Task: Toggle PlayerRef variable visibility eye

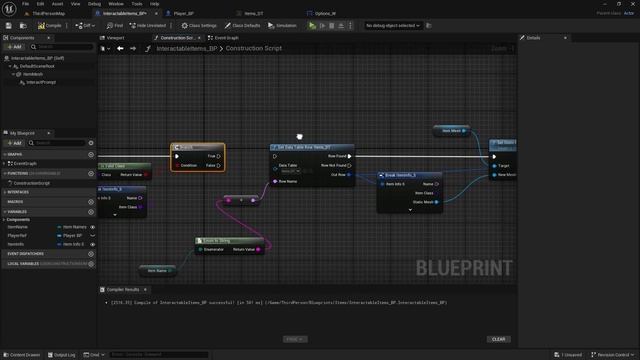Action: click(x=93, y=236)
